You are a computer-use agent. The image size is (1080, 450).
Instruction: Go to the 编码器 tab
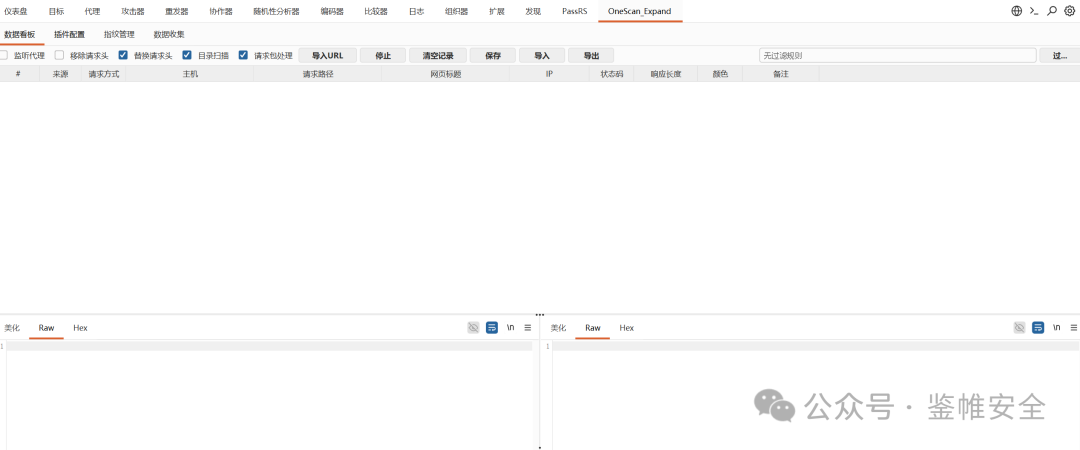[x=332, y=11]
